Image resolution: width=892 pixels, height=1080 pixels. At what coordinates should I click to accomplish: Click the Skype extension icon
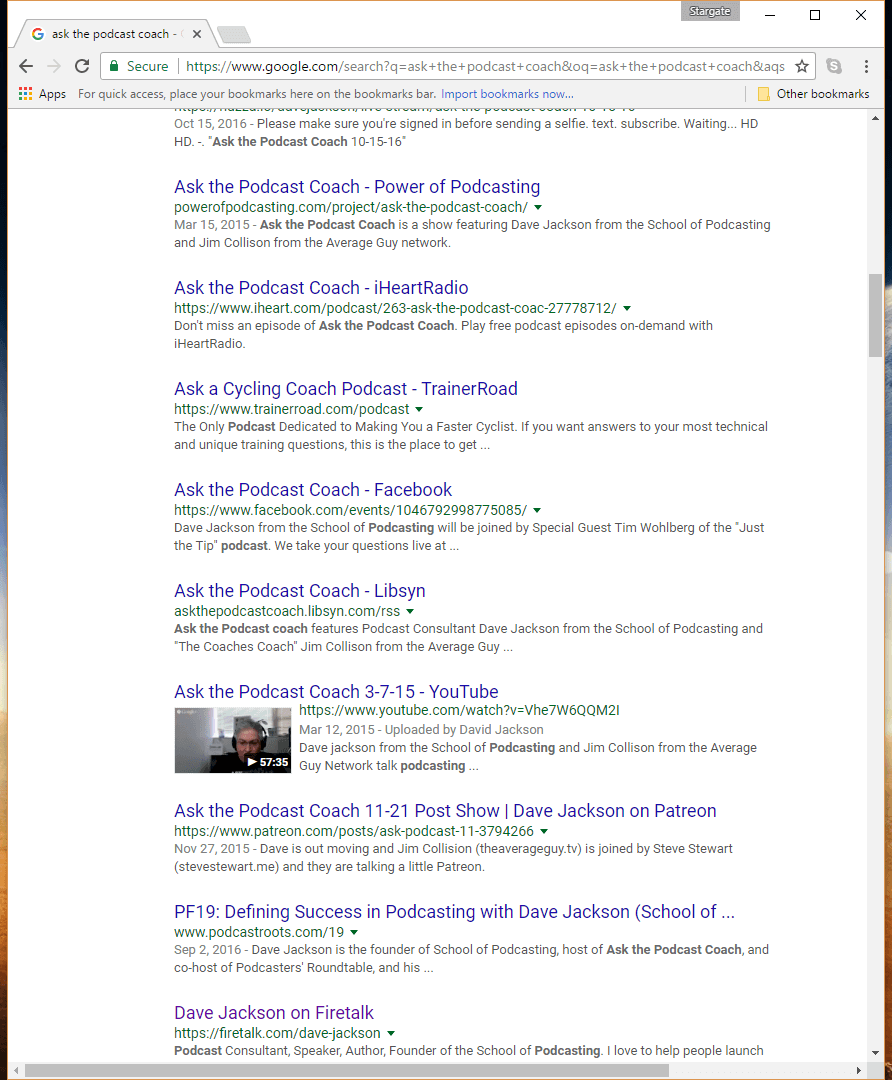833,66
